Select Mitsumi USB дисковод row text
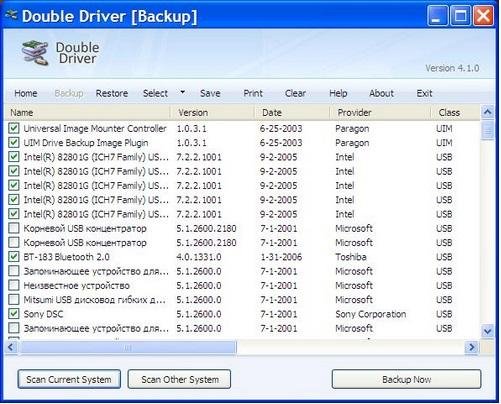Viewport: 501px width, 404px height. pyautogui.click(x=94, y=300)
